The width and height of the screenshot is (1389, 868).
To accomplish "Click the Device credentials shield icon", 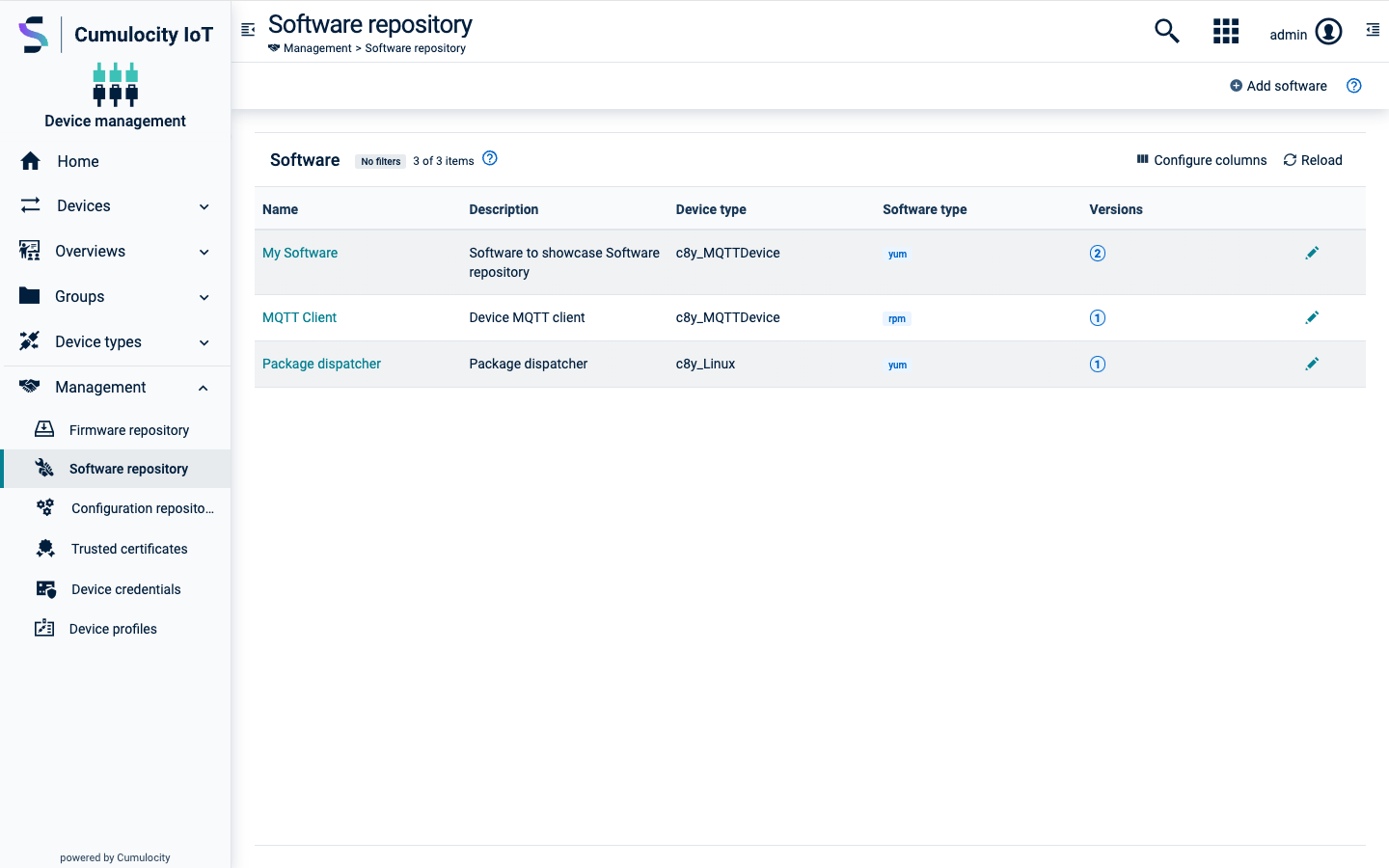I will click(x=45, y=588).
